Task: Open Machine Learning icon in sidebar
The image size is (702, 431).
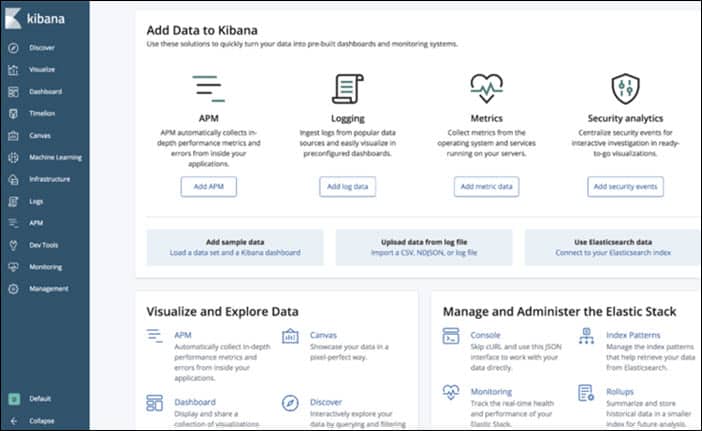Action: (13, 158)
